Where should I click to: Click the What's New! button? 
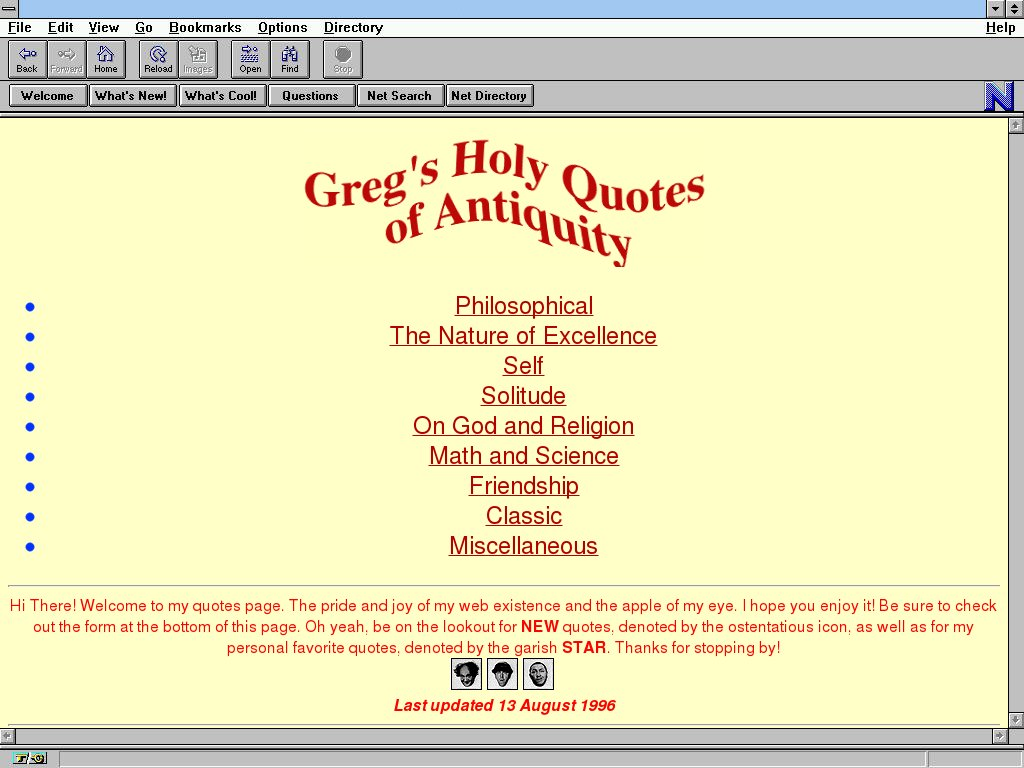pos(131,96)
